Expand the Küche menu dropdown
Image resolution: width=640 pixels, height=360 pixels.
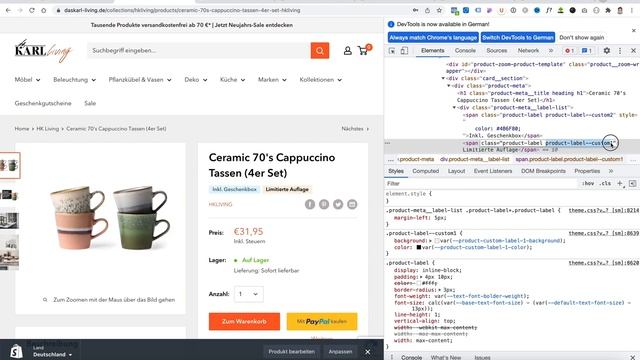tap(233, 80)
